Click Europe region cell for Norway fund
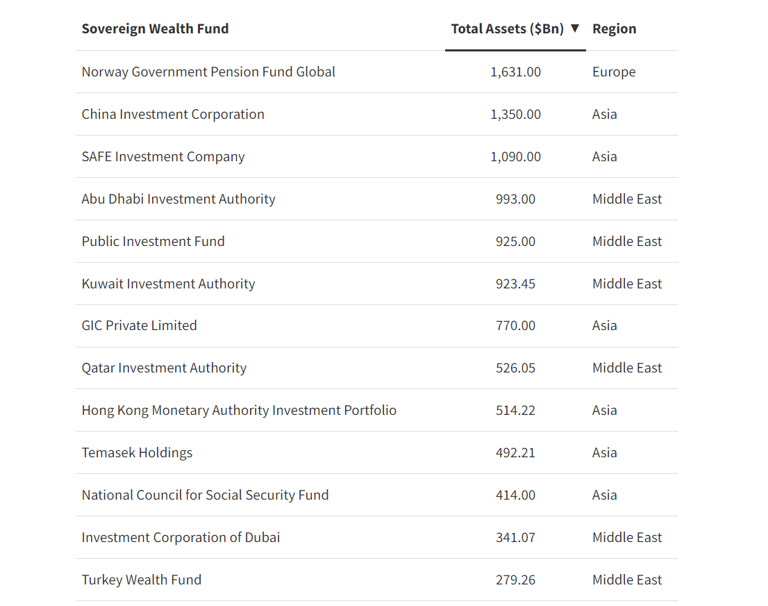Image resolution: width=768 pixels, height=606 pixels. [614, 72]
